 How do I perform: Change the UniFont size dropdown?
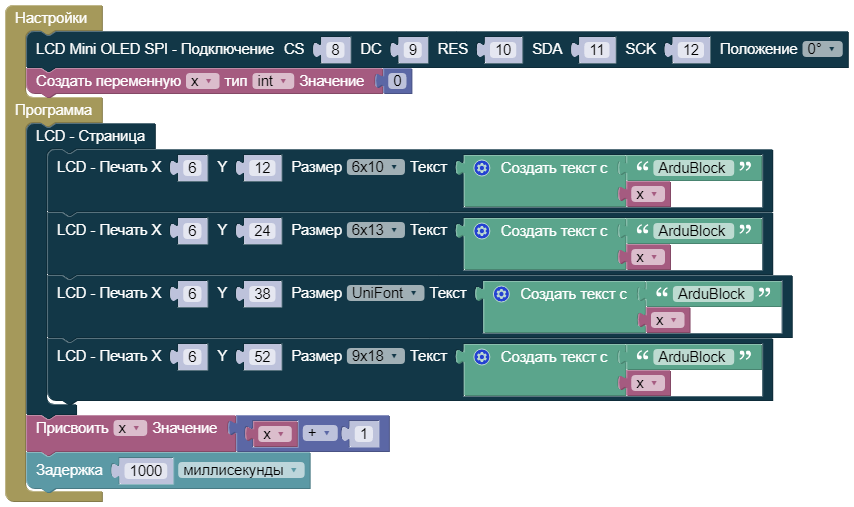pos(385,294)
